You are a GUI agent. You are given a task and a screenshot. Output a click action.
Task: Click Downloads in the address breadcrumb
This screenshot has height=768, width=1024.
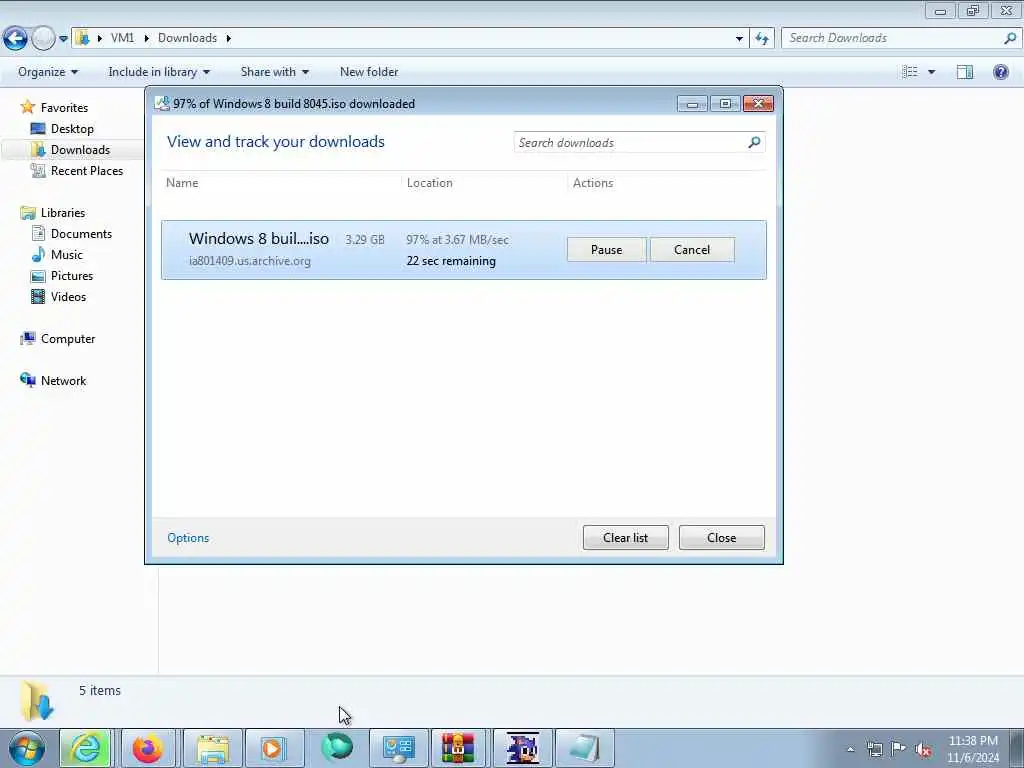(x=187, y=38)
